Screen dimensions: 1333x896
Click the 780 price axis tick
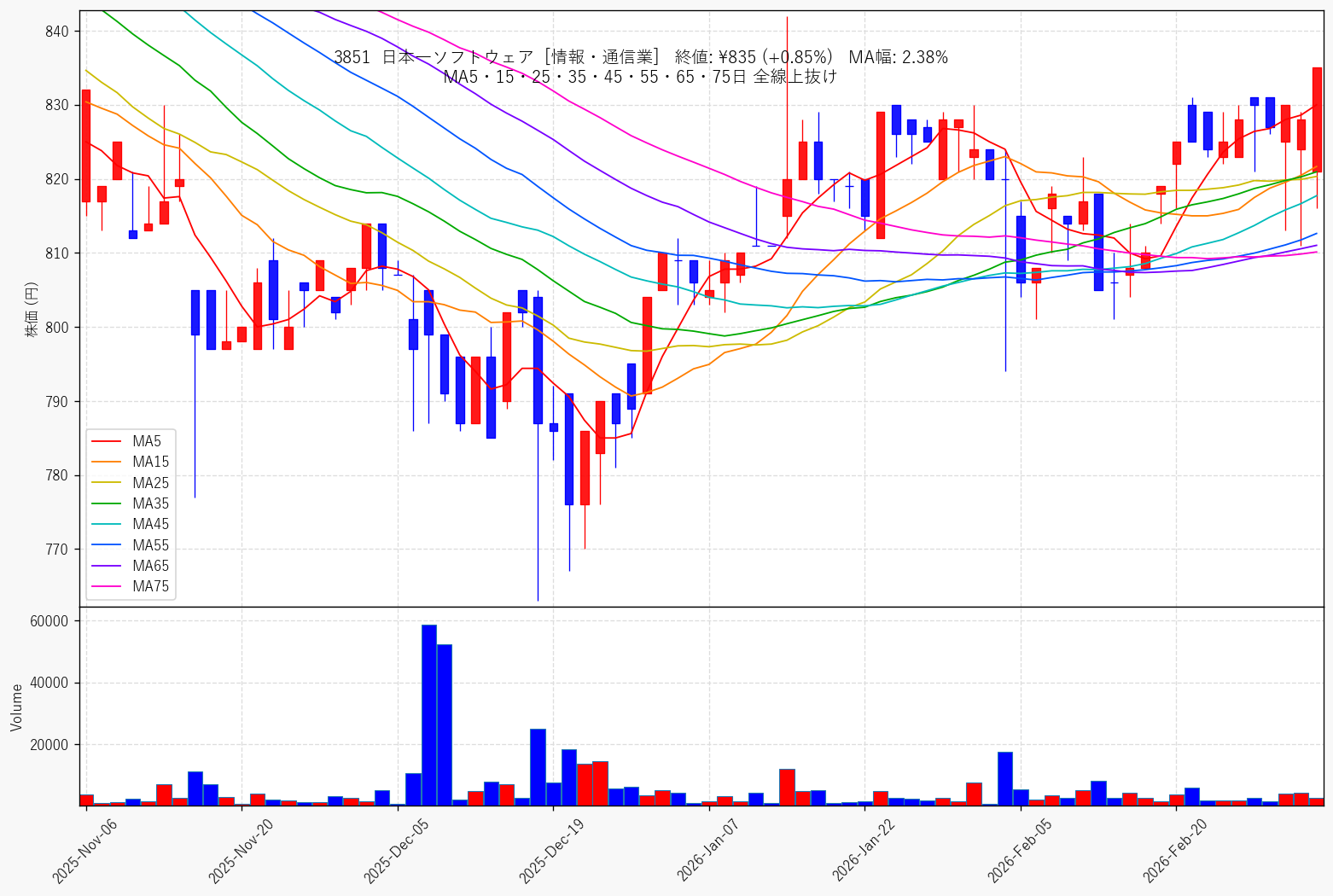[x=57, y=475]
